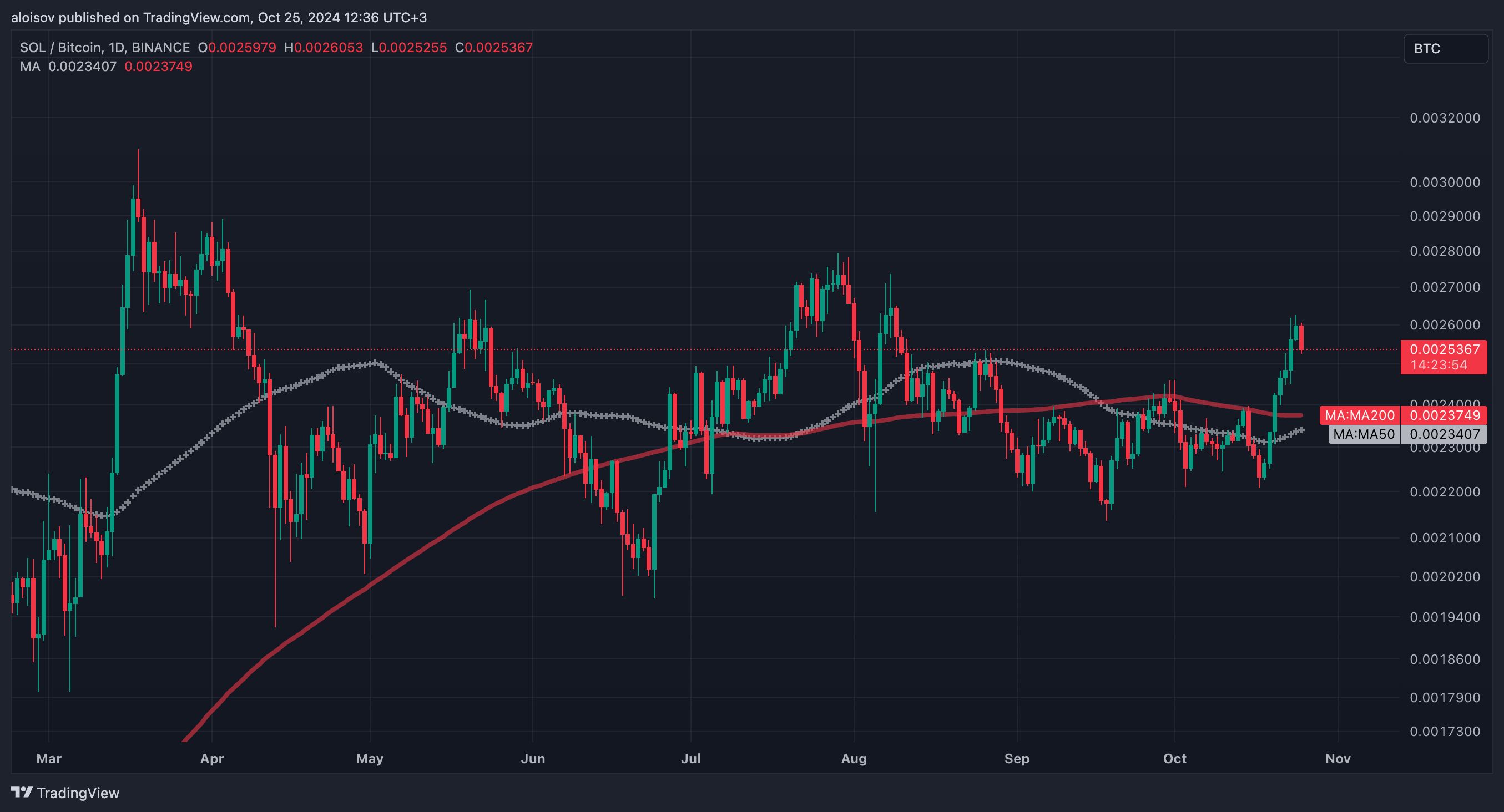The width and height of the screenshot is (1504, 812).
Task: Select the Mar label on time axis
Action: tap(48, 758)
